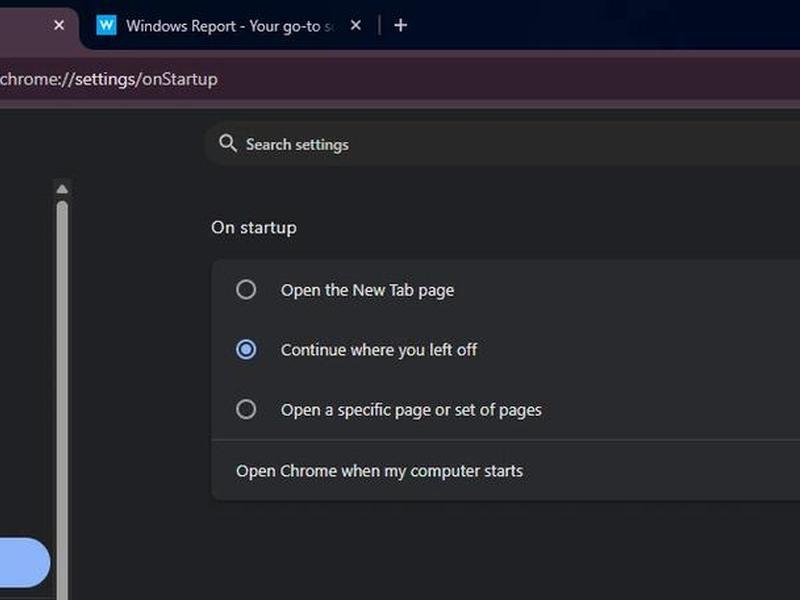
Task: Open a new tab with plus button
Action: click(x=401, y=25)
